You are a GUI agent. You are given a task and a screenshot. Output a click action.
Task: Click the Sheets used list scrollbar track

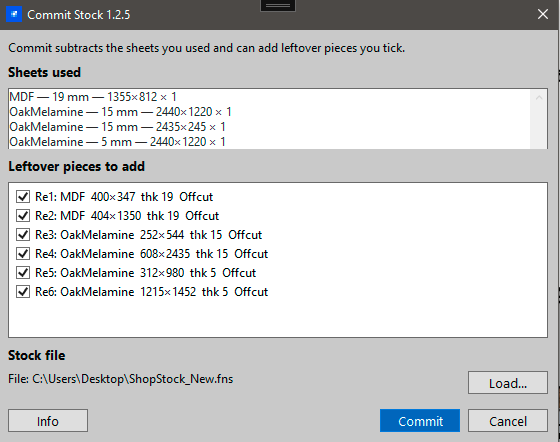(x=539, y=127)
